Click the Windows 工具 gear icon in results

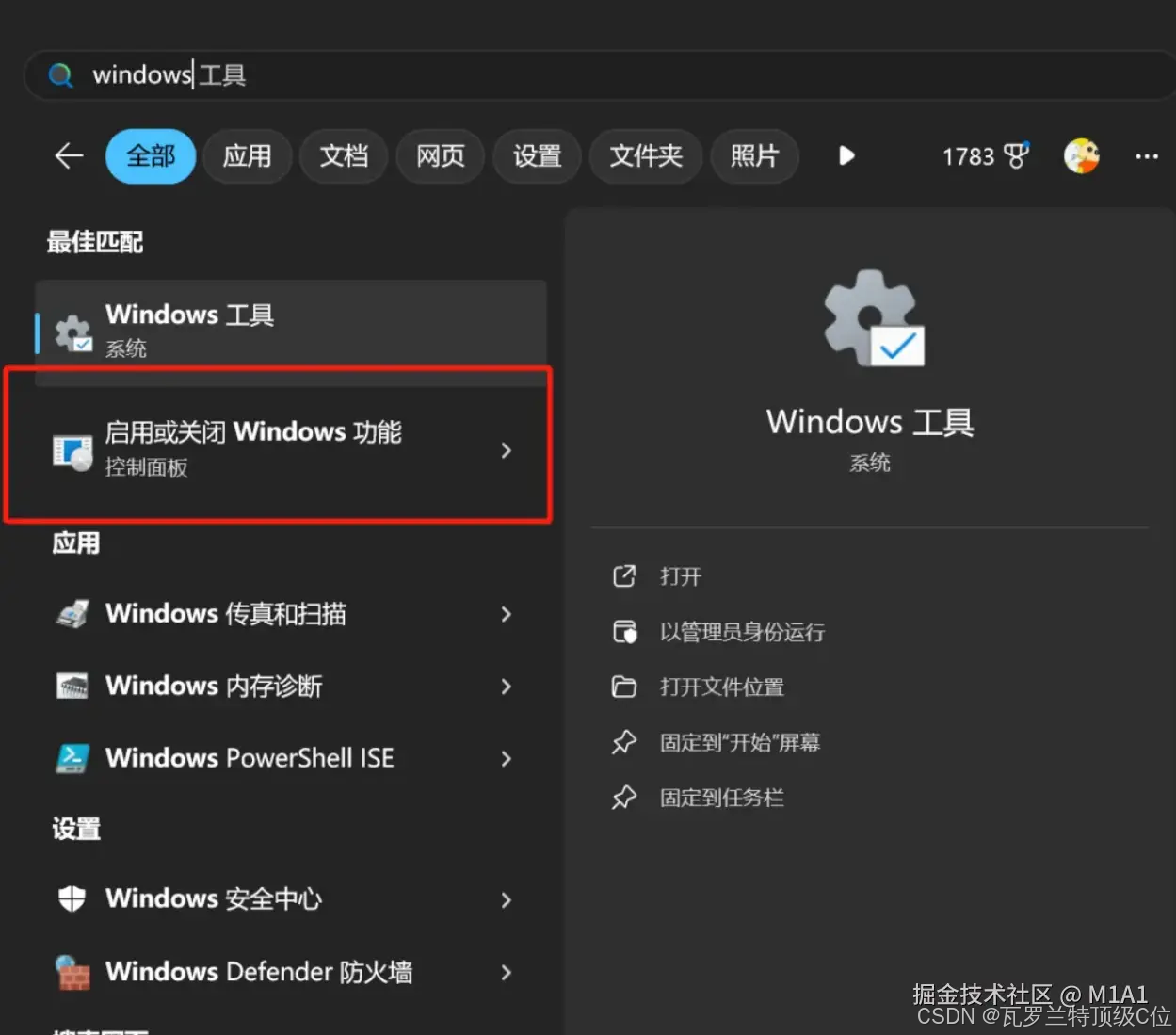(x=73, y=334)
